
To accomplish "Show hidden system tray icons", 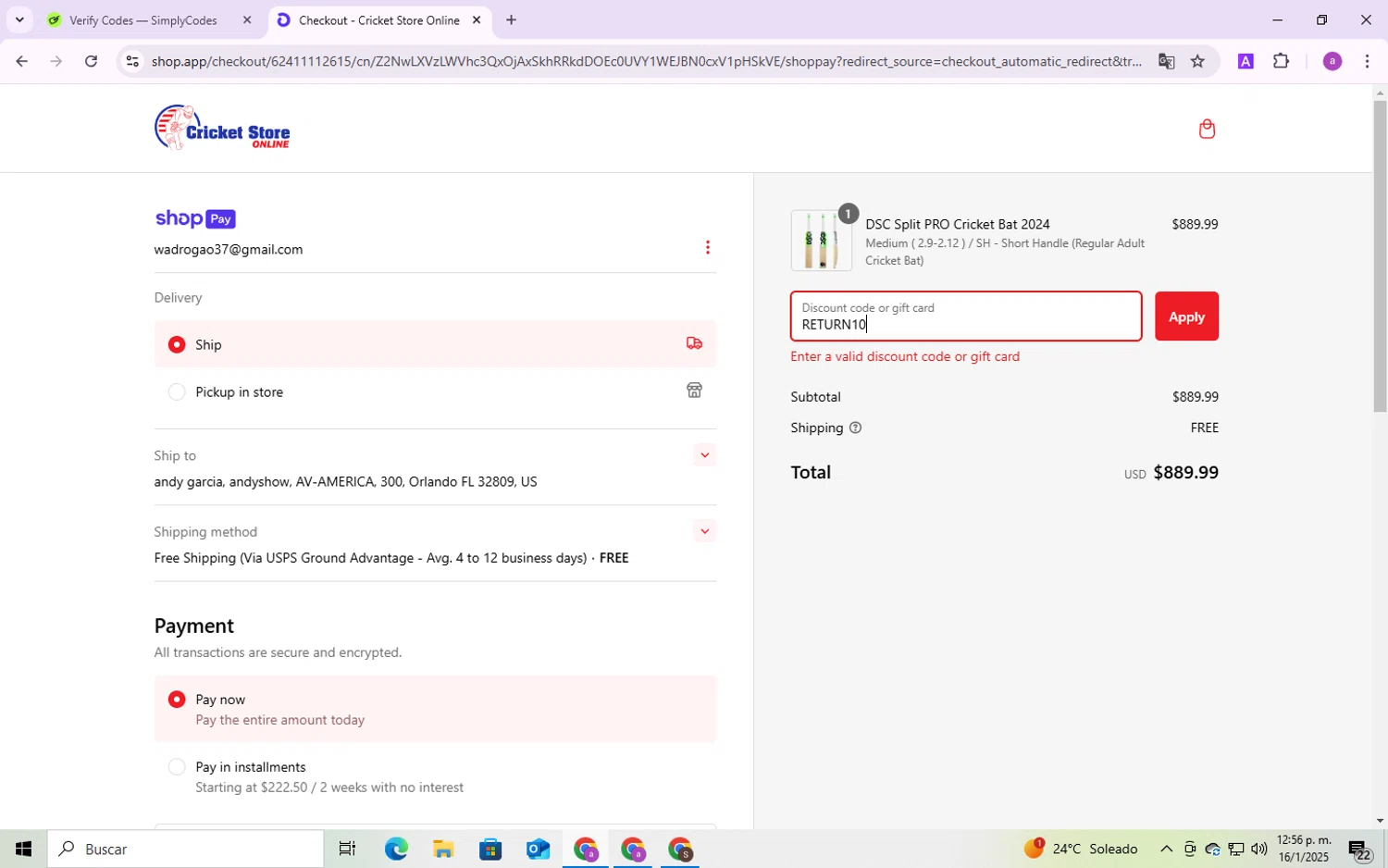I will coord(1166,849).
